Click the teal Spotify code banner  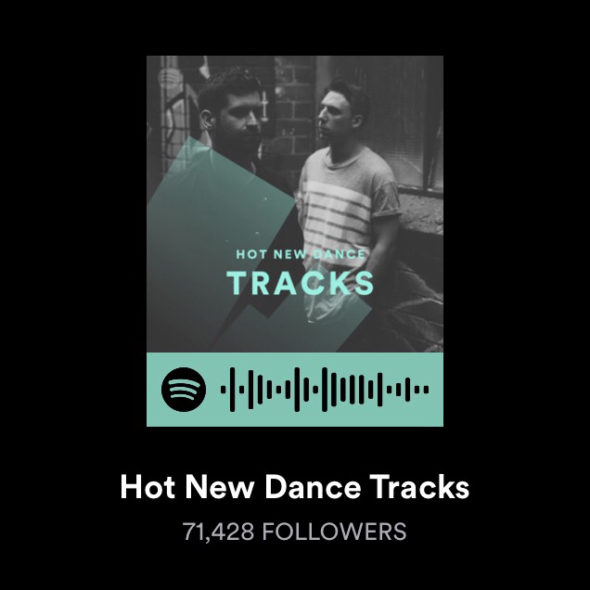(x=295, y=389)
